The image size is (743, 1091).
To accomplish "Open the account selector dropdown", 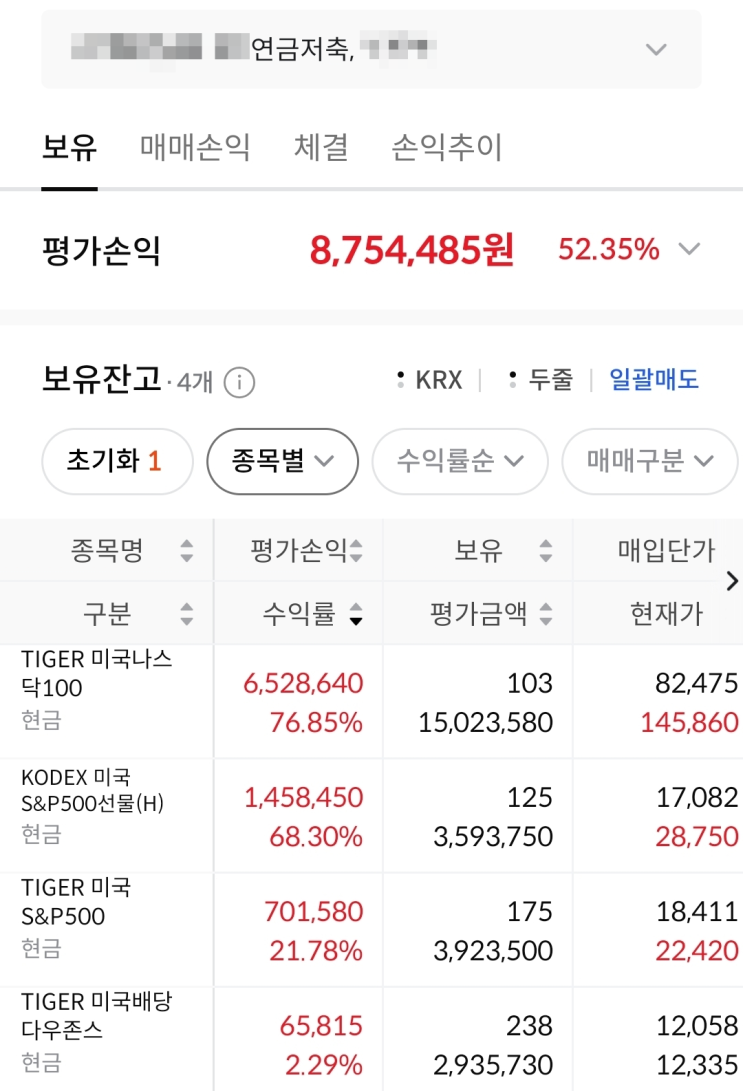I will 655,49.
